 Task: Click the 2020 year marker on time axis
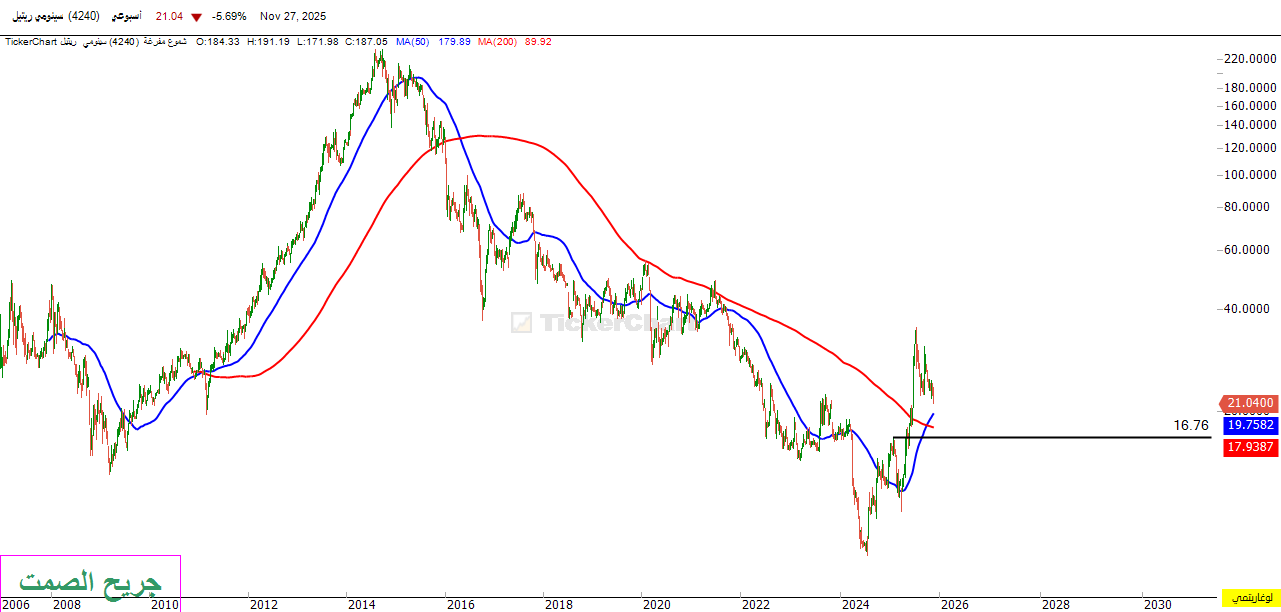pyautogui.click(x=656, y=604)
